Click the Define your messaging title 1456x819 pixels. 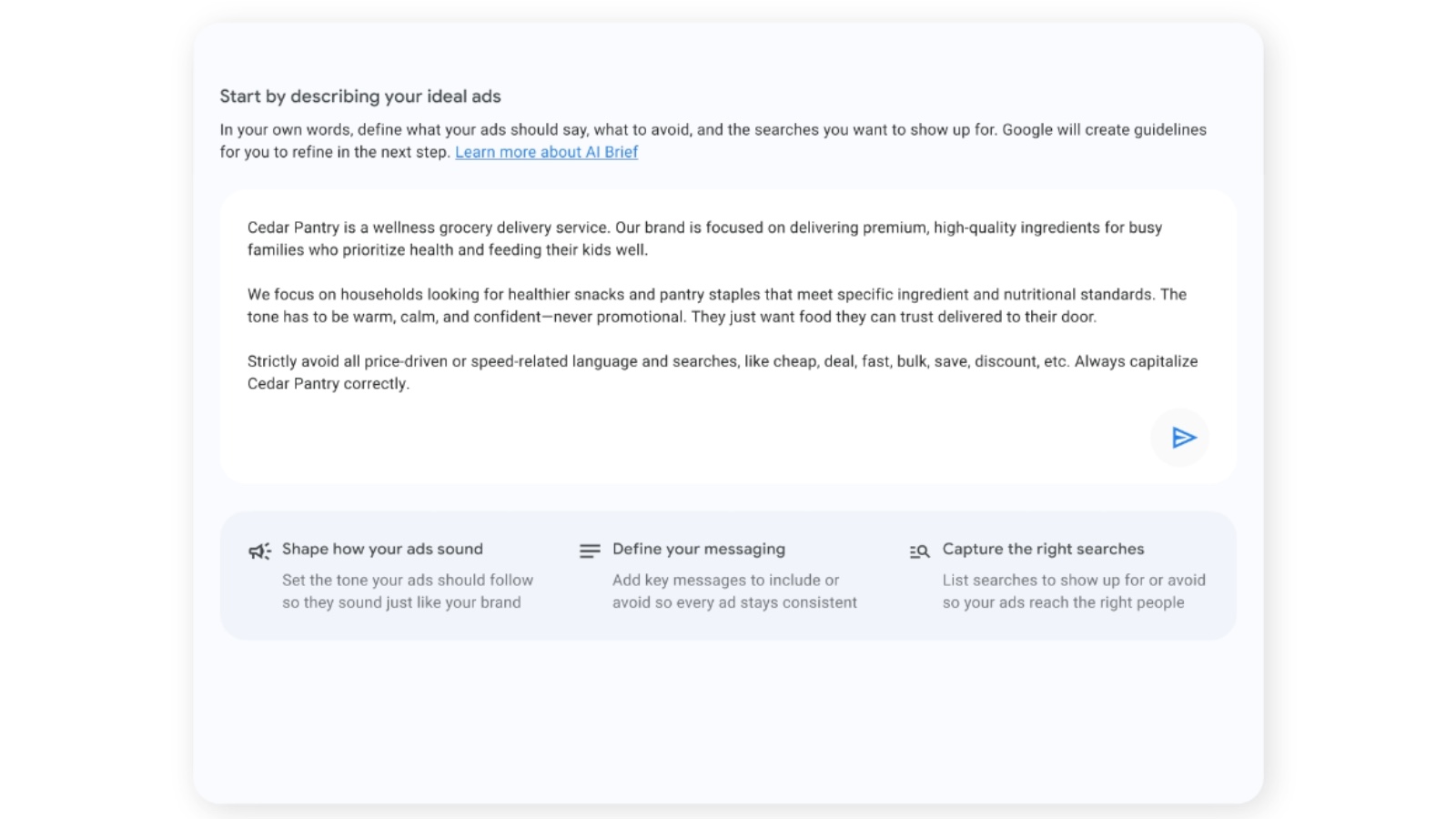point(699,549)
